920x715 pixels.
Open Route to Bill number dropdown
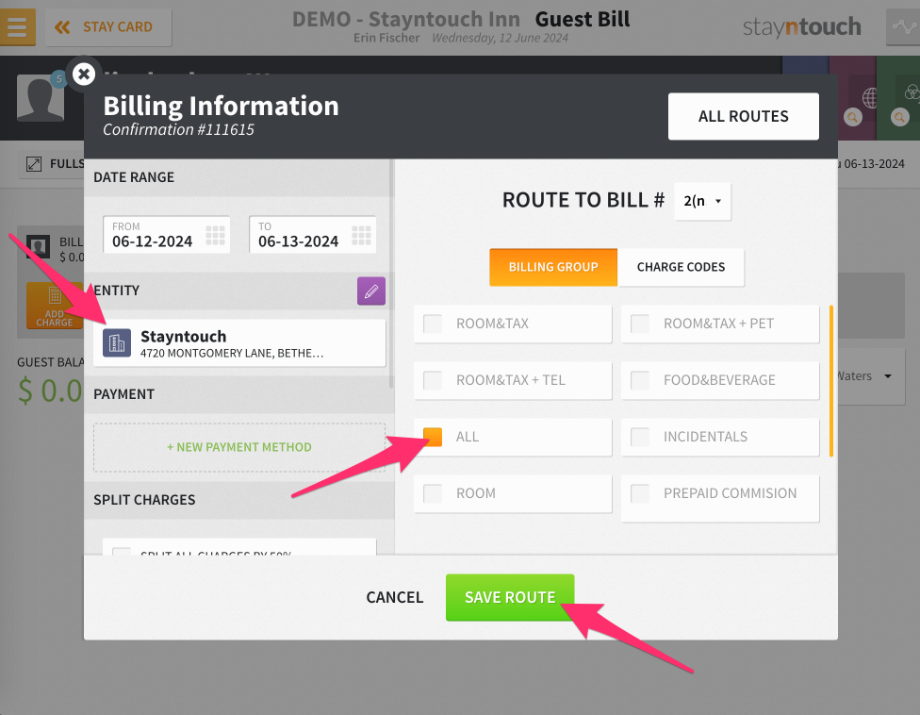click(702, 201)
